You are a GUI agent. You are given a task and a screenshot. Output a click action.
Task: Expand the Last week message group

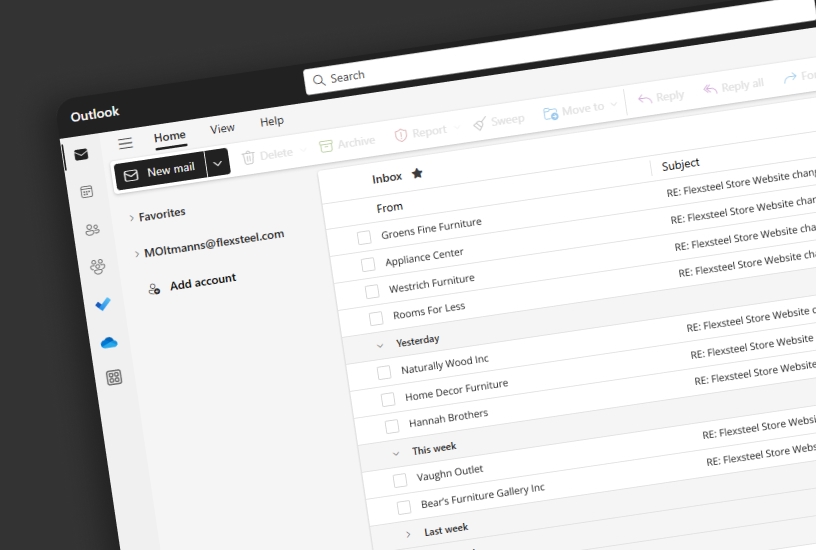[x=408, y=534]
